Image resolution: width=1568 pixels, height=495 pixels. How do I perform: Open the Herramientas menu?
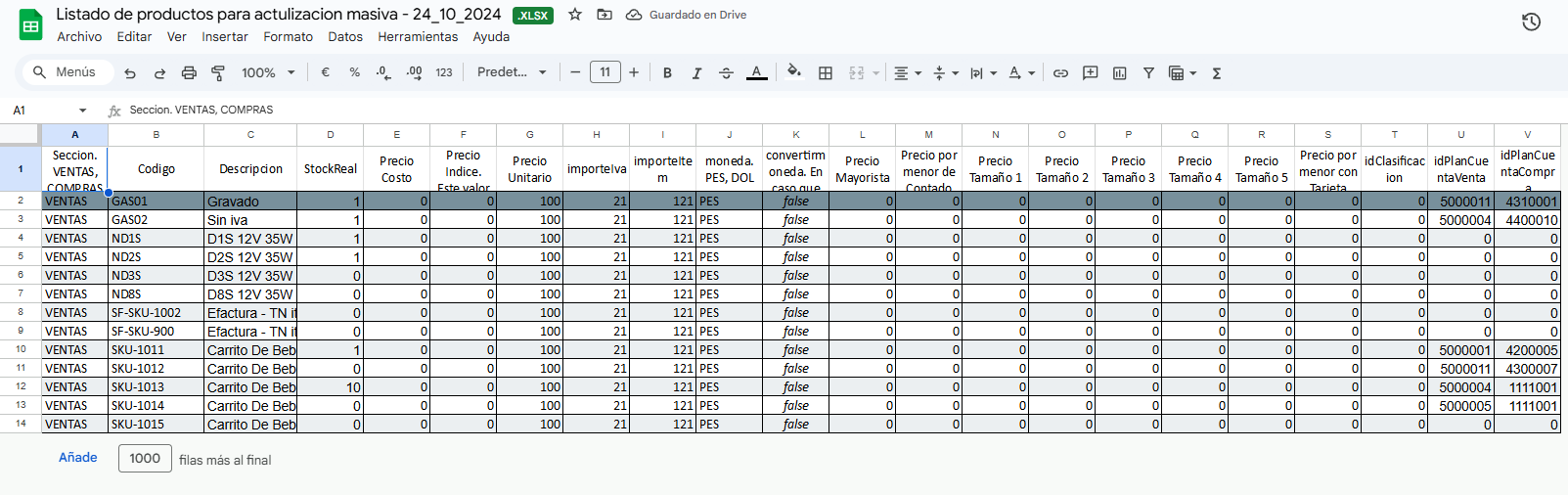418,37
